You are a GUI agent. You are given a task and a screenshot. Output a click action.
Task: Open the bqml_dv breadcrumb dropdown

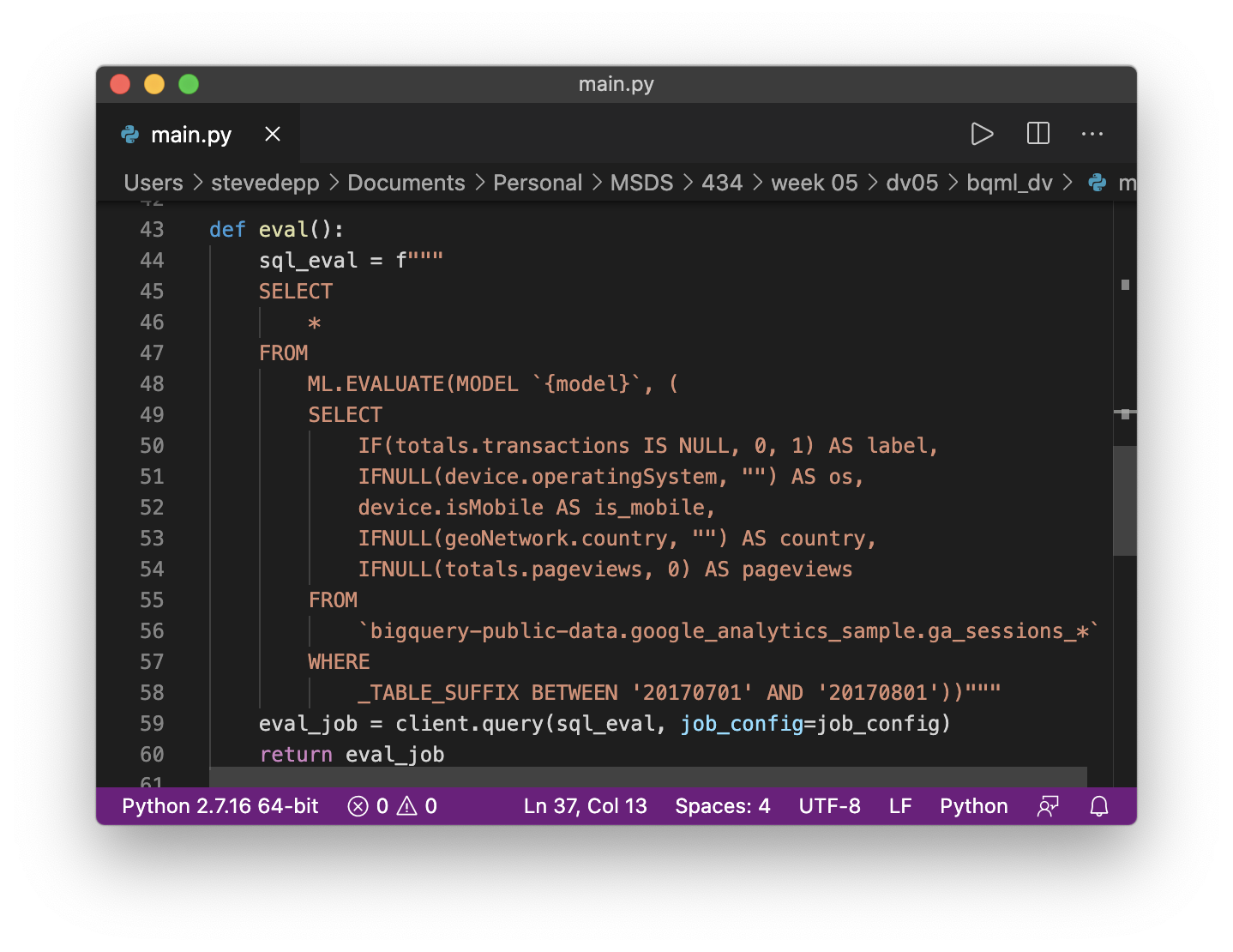[x=1010, y=182]
